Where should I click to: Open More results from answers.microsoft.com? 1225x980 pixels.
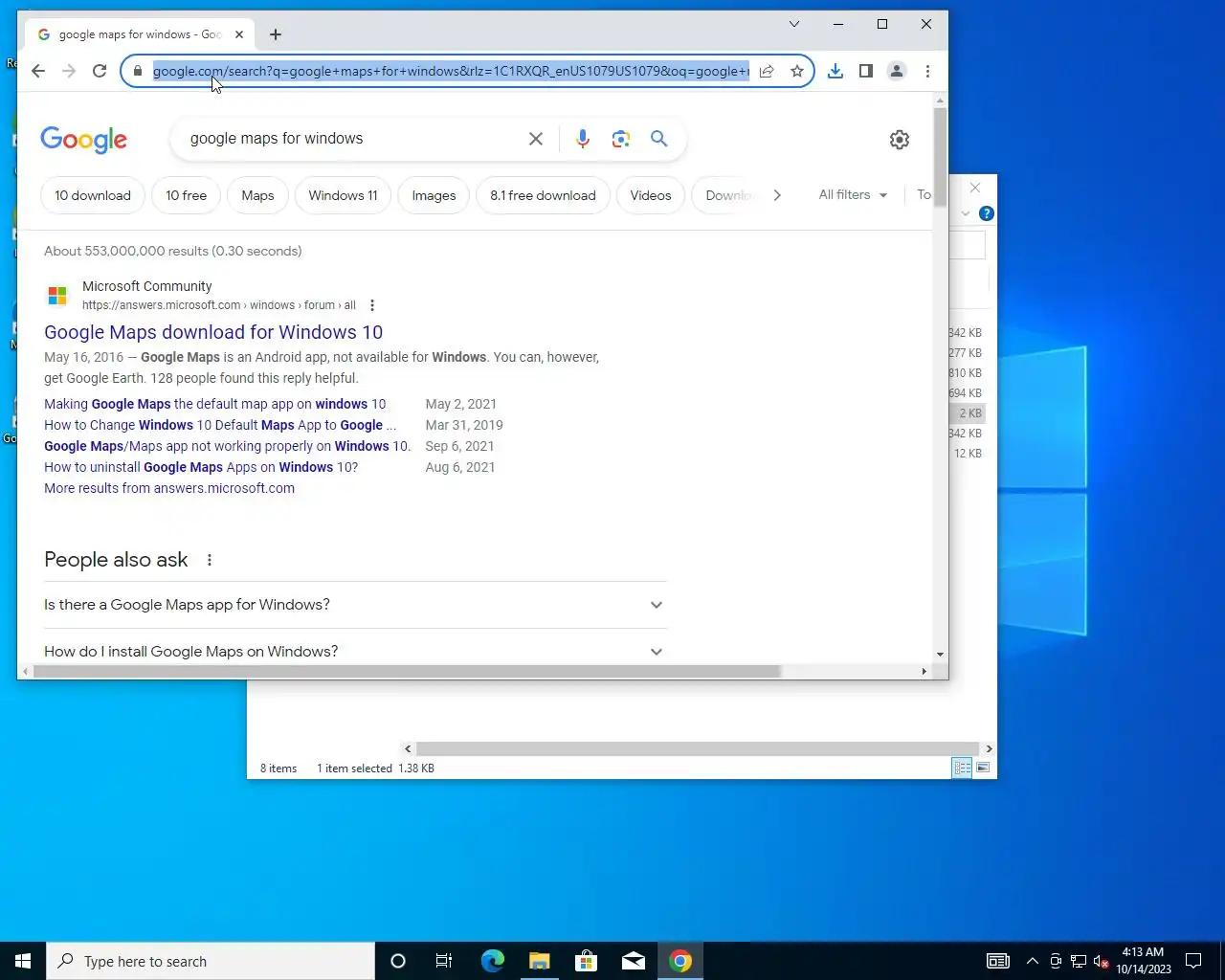169,488
